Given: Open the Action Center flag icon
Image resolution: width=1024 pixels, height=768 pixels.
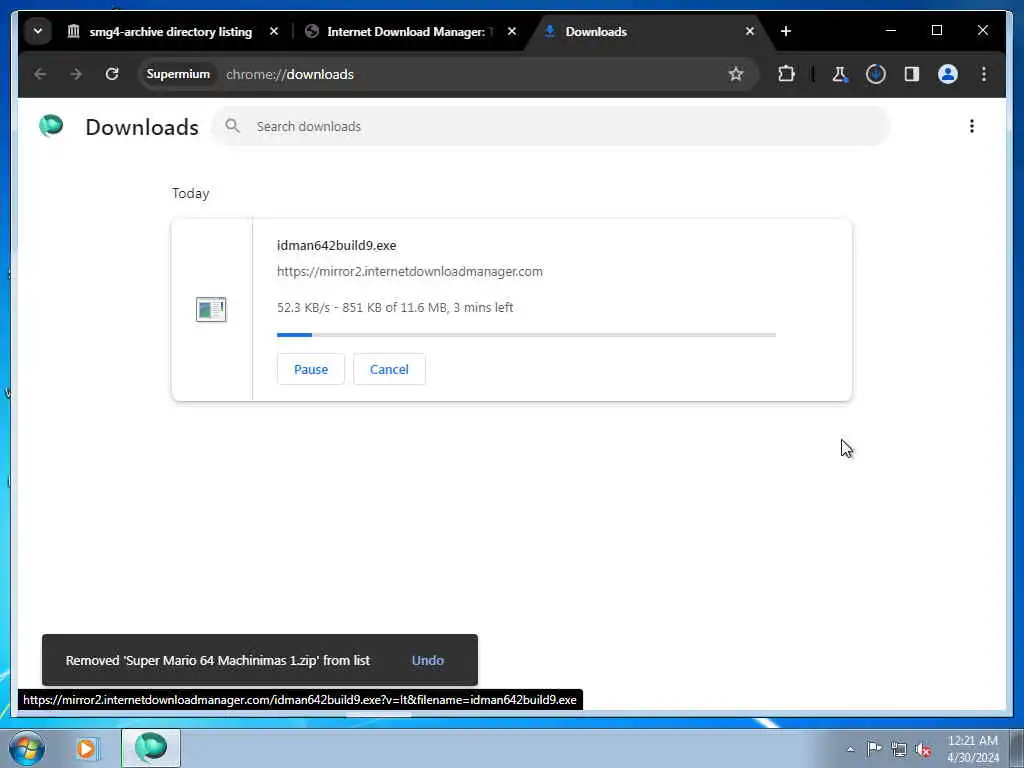Looking at the screenshot, I should coord(874,748).
